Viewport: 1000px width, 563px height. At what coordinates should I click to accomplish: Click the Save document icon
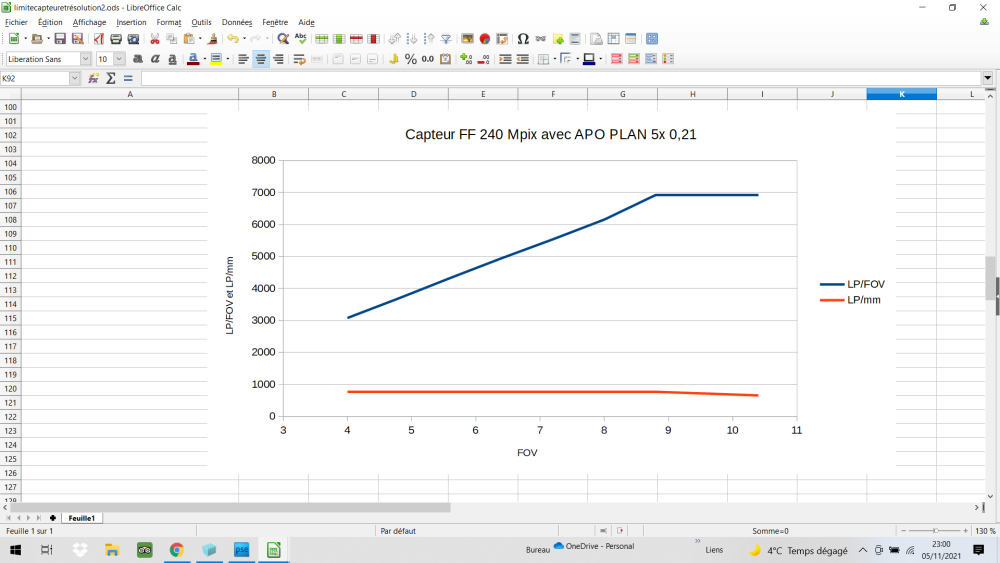click(x=60, y=39)
